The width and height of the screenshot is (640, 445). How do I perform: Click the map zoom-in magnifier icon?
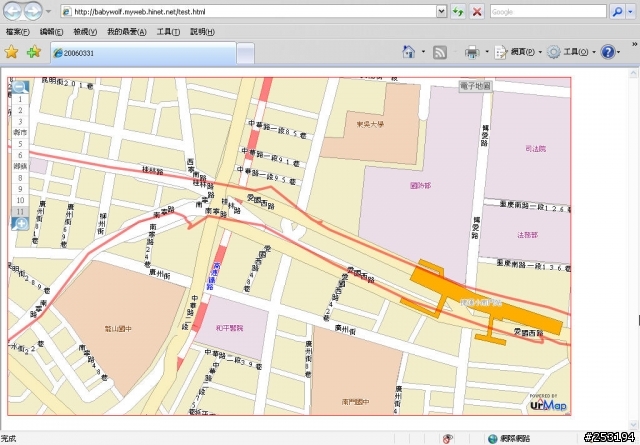tap(20, 224)
